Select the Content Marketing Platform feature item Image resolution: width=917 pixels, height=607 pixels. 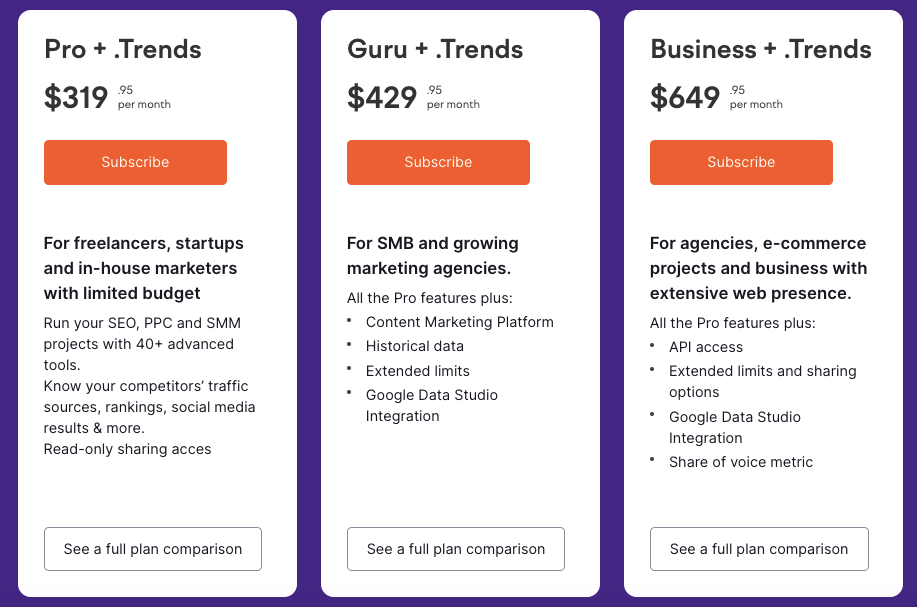459,322
